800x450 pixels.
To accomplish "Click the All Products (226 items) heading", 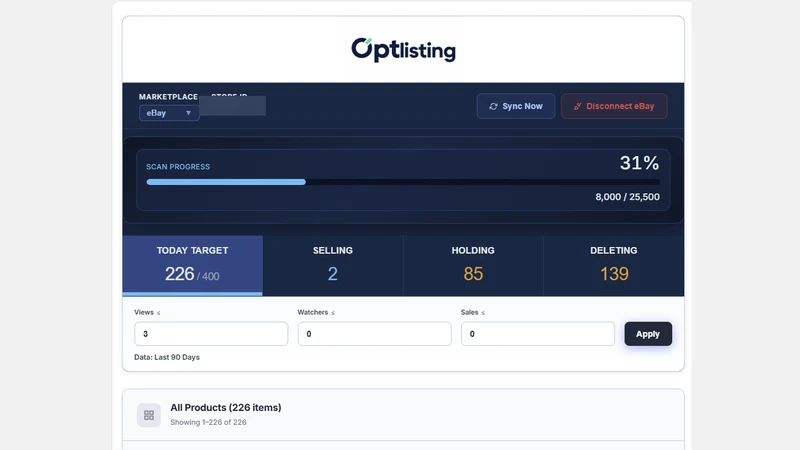I will [x=226, y=408].
